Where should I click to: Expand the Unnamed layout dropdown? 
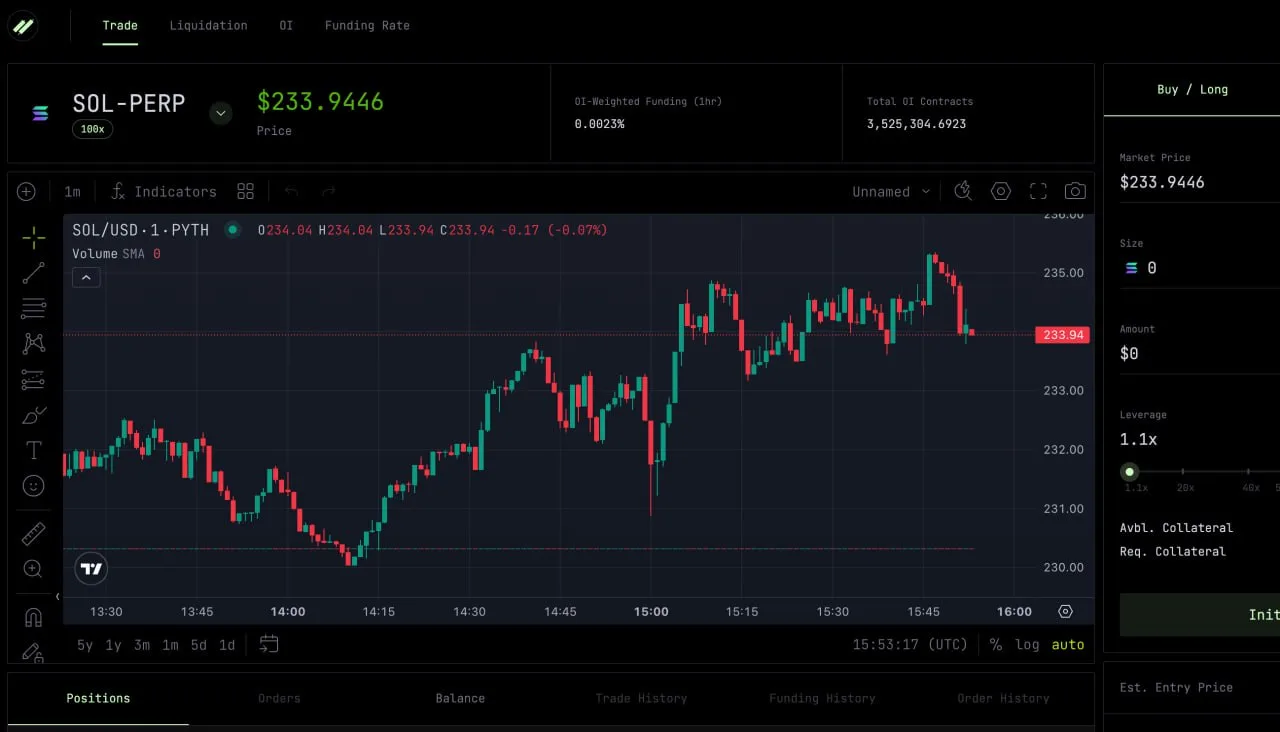pyautogui.click(x=890, y=191)
